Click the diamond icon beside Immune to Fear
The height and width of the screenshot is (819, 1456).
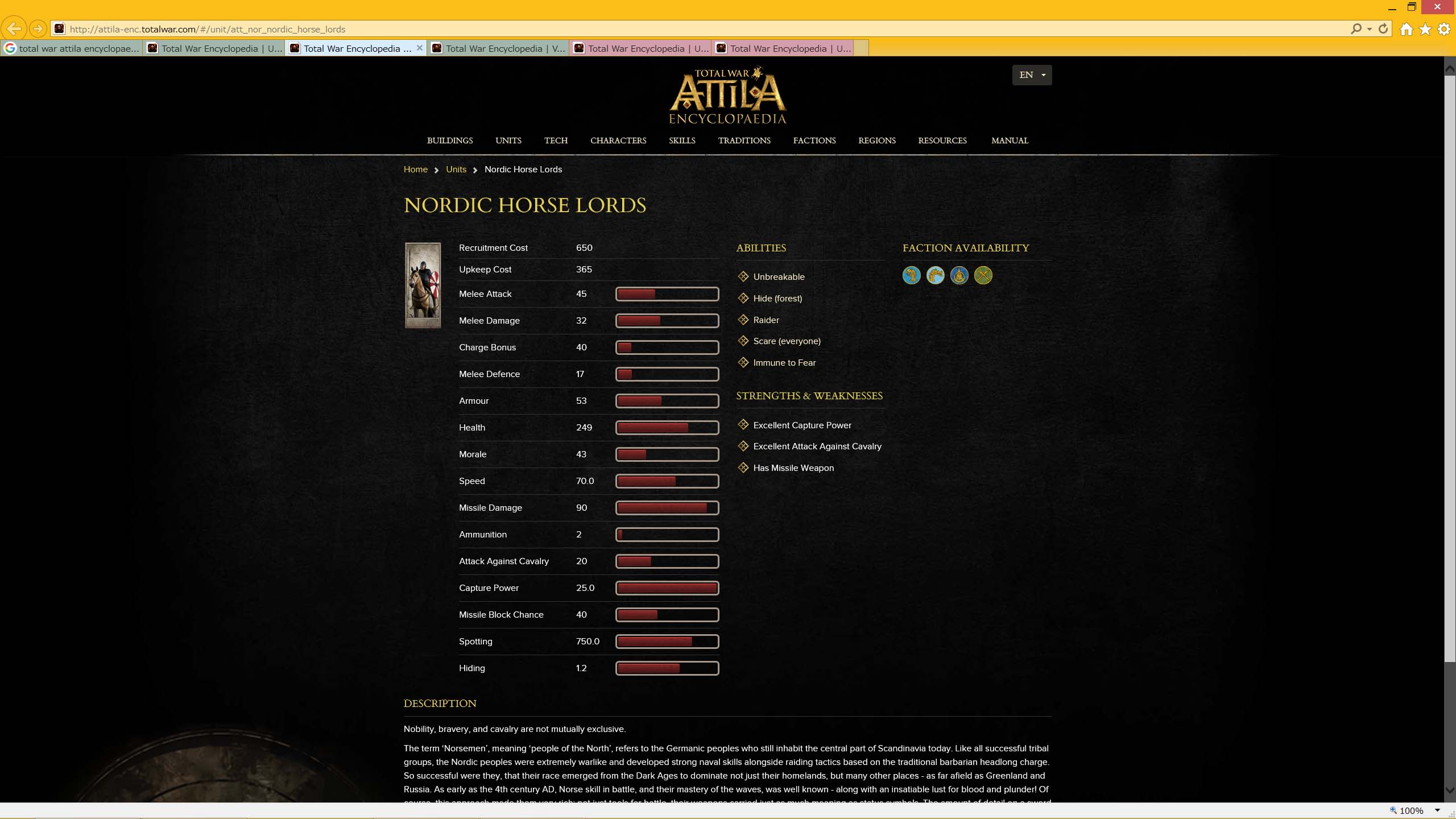pos(743,362)
